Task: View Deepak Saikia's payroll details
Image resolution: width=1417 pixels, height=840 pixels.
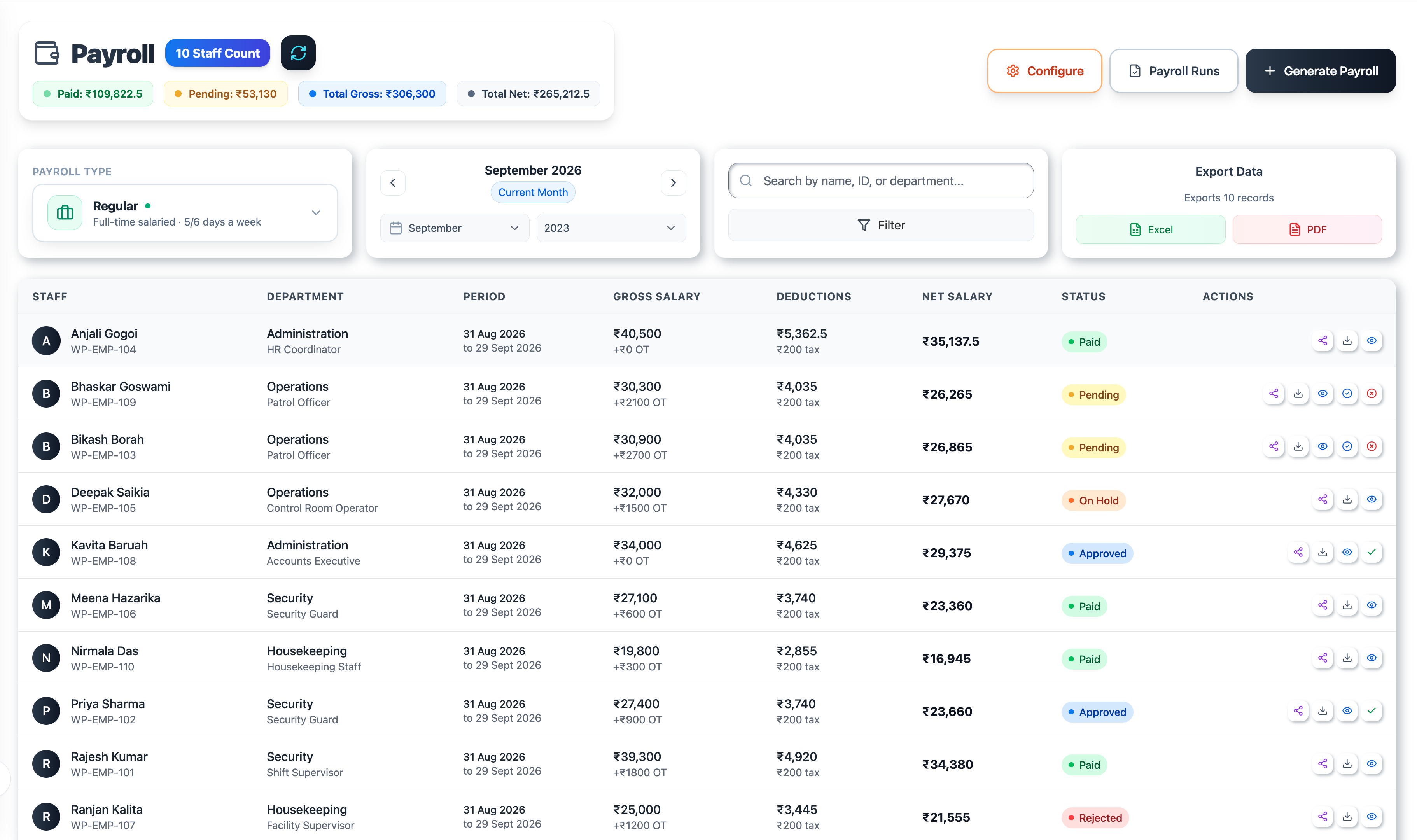Action: [1372, 499]
